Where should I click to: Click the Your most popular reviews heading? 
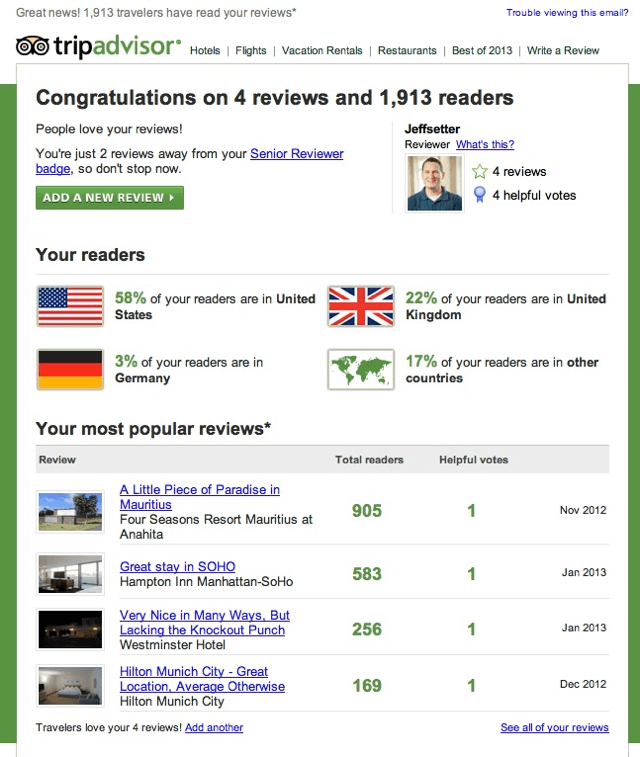click(x=153, y=429)
